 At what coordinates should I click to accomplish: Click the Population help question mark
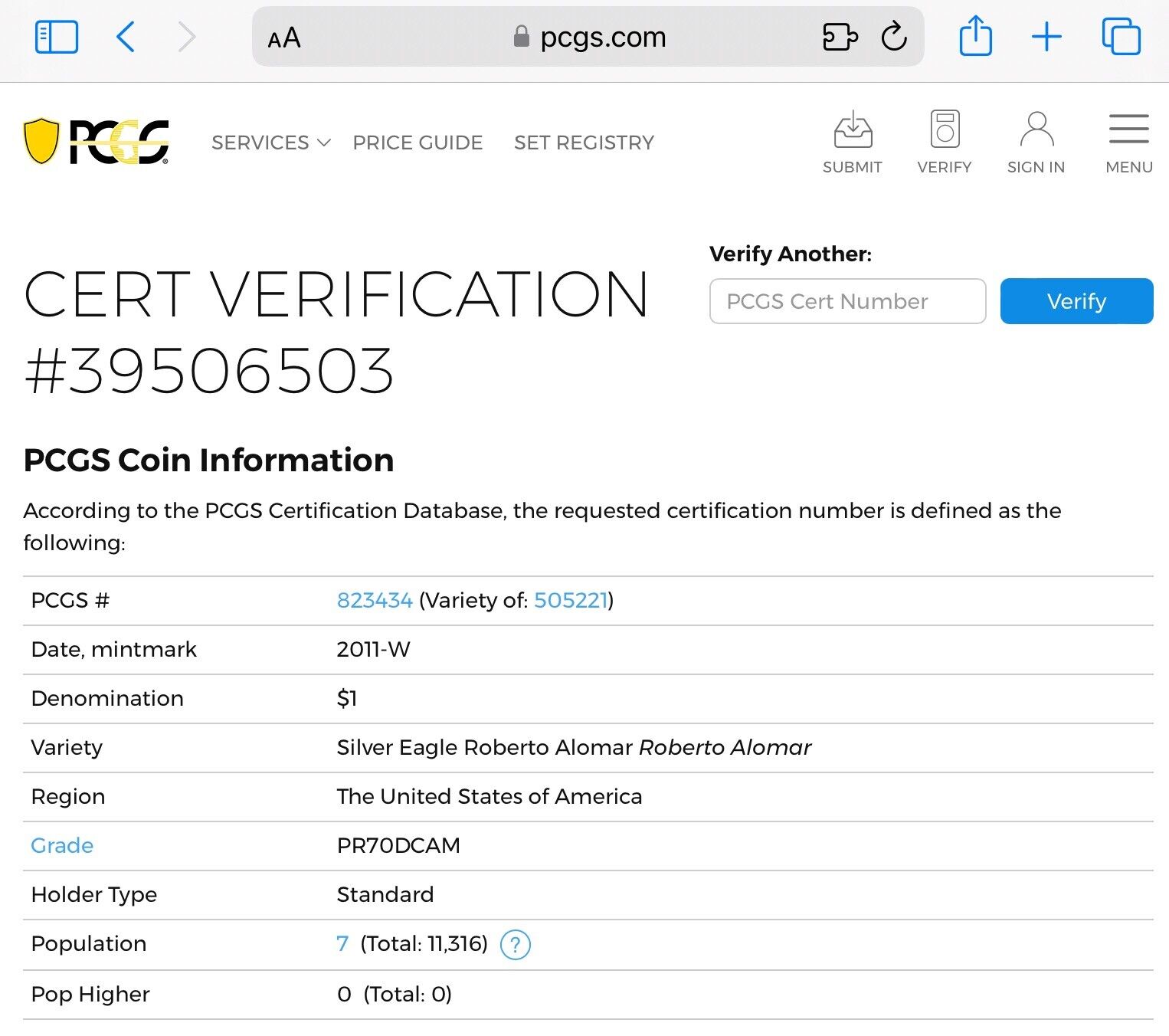click(x=516, y=945)
